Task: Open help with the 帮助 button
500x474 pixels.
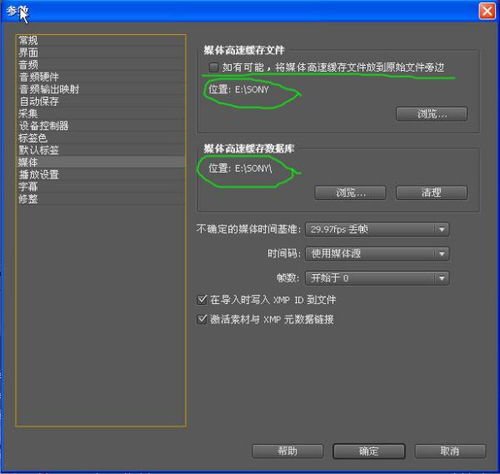Action: [287, 451]
